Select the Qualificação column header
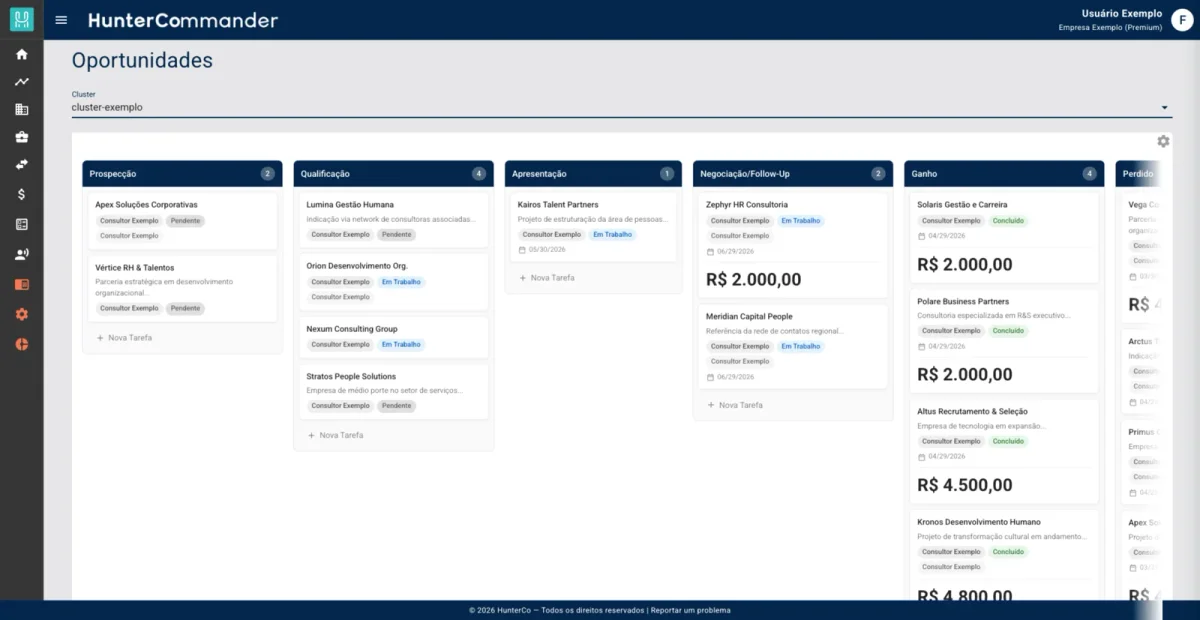Image resolution: width=1200 pixels, height=620 pixels. click(393, 174)
